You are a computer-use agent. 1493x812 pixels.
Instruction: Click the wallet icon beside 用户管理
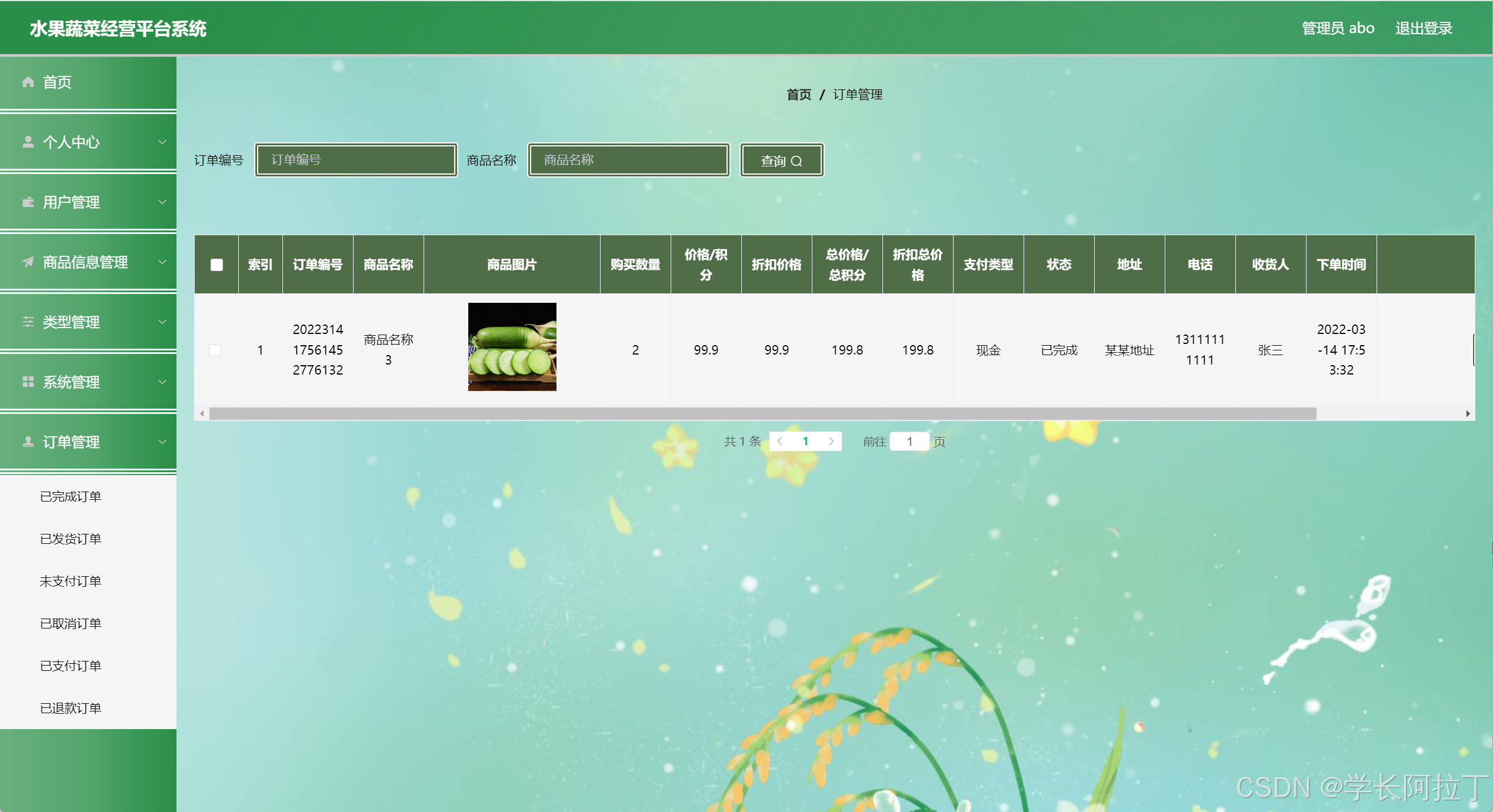pos(28,202)
